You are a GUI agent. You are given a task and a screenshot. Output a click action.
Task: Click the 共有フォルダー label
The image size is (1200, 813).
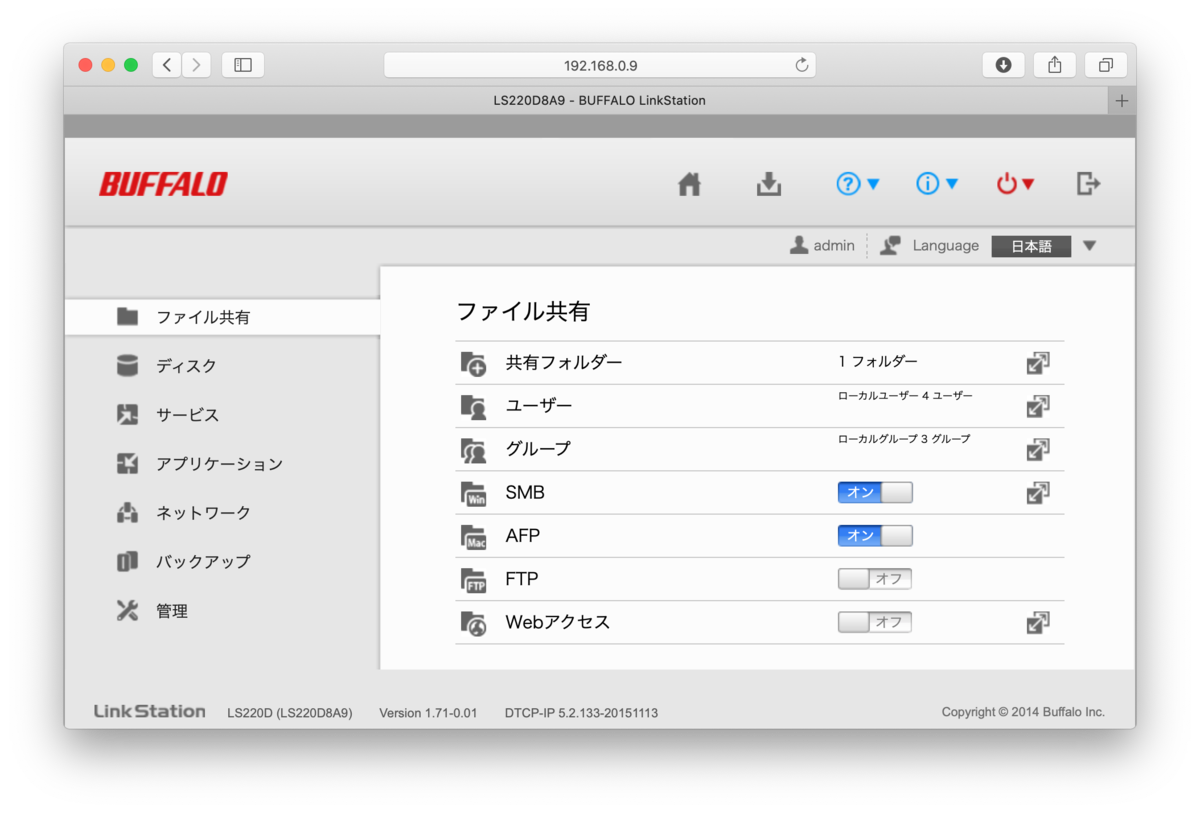pos(564,363)
